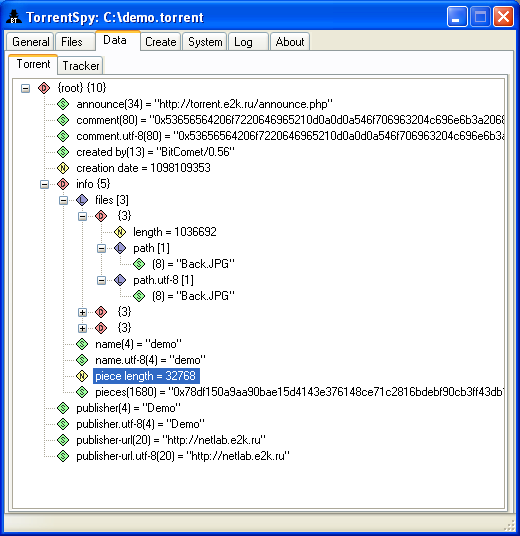Open the Files tab

click(75, 42)
